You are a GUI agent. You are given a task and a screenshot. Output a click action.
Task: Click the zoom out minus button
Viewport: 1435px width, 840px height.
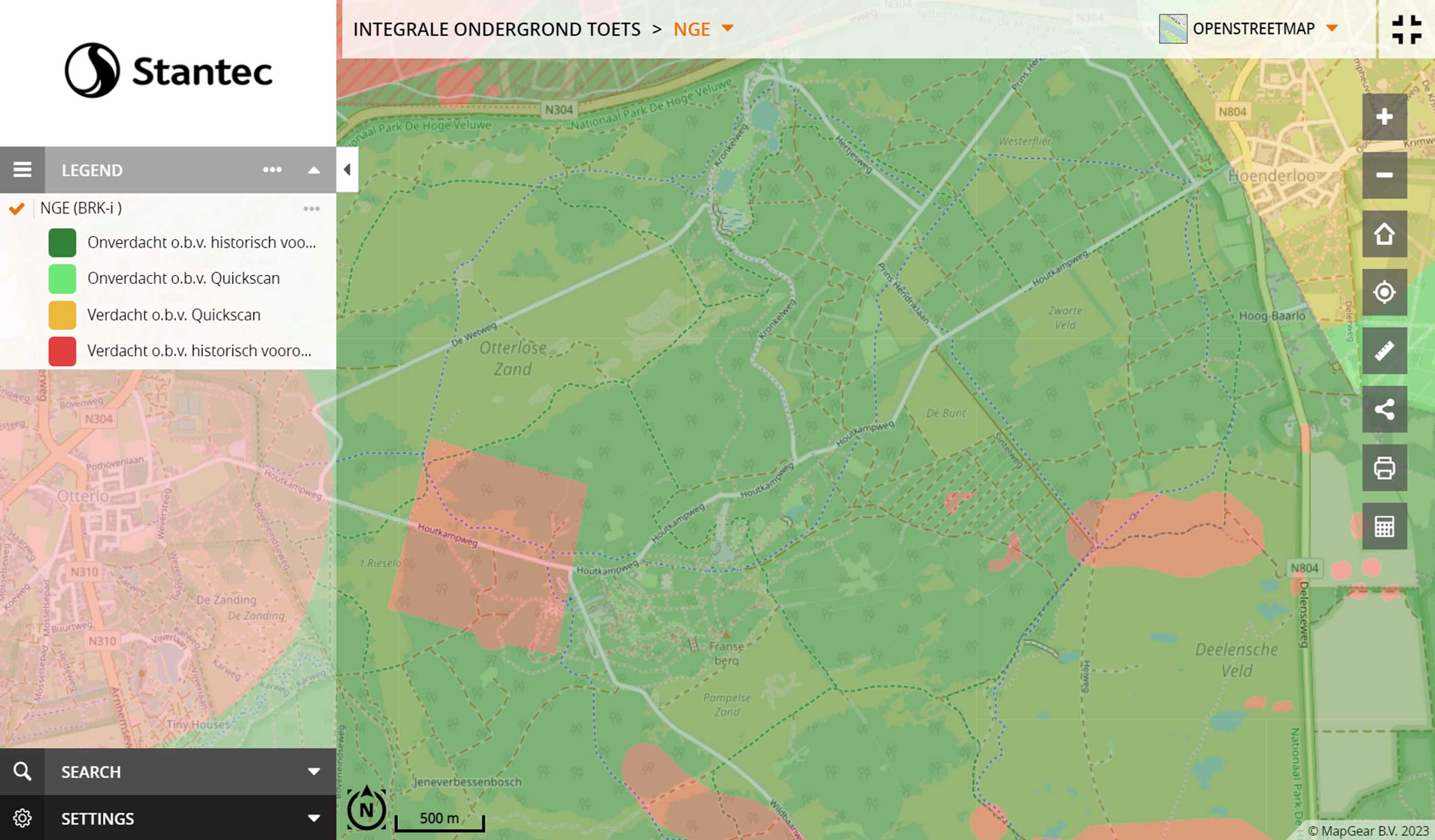point(1384,175)
